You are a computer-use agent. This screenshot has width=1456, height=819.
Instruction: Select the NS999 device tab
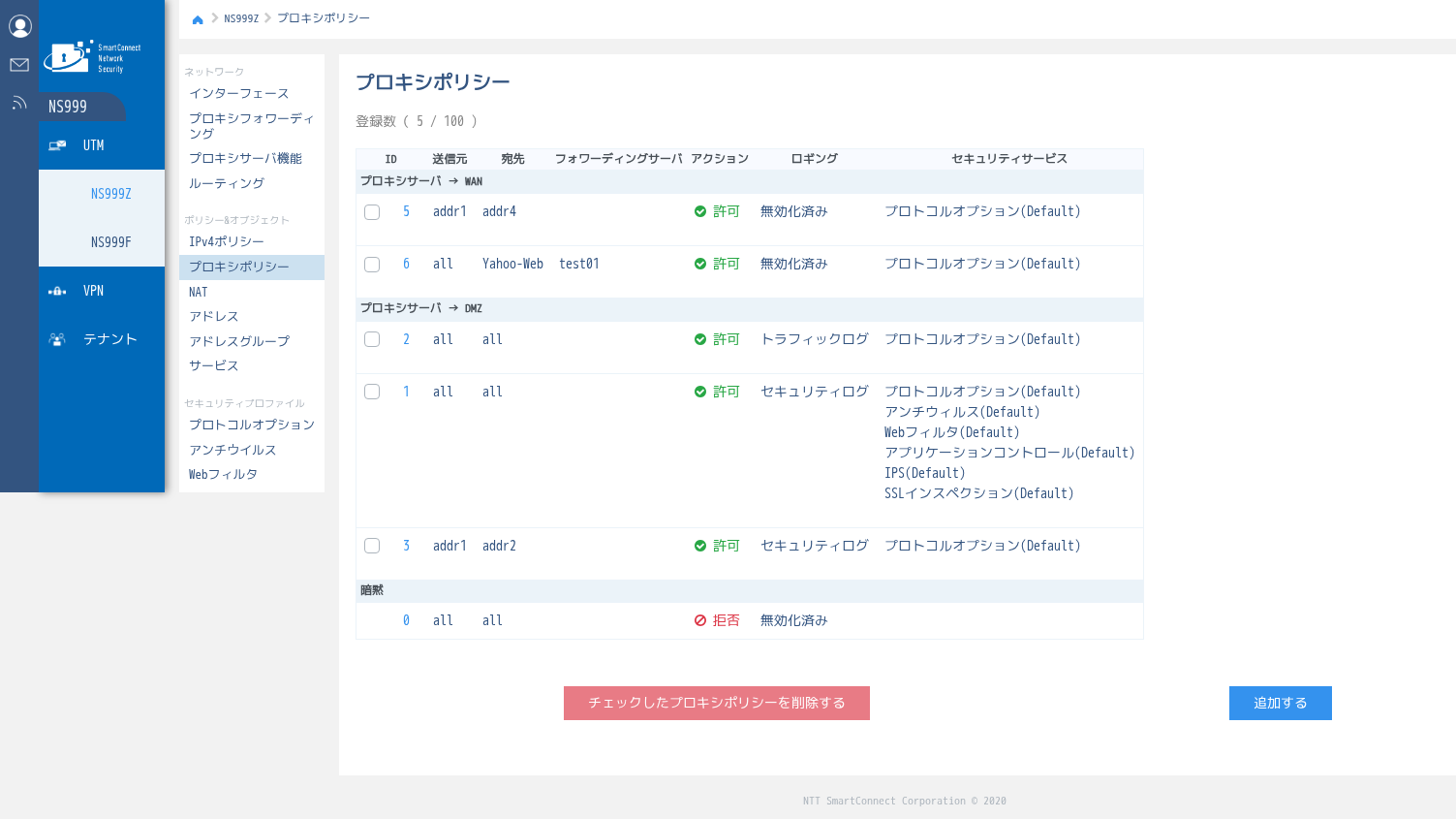click(x=81, y=107)
